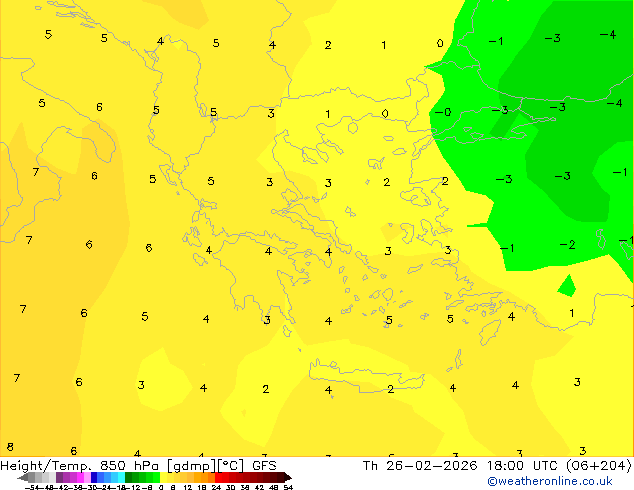Pick the bright yellow swatch in the legend
This screenshot has height=490, width=634.
(x=163, y=477)
